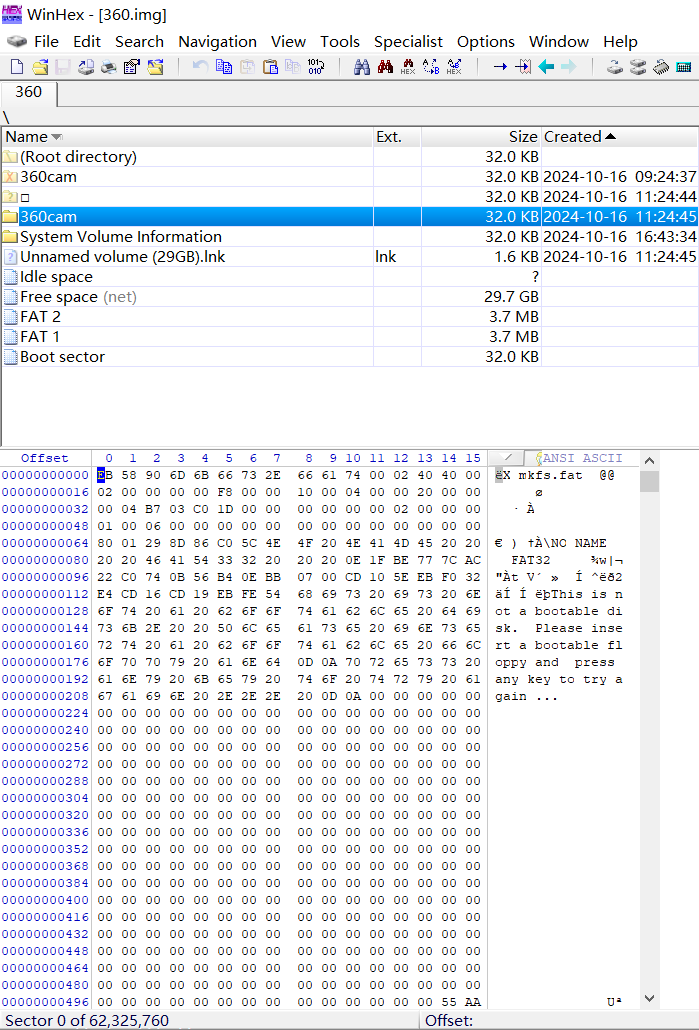
Task: Click size value 29.7 GB
Action: point(511,297)
